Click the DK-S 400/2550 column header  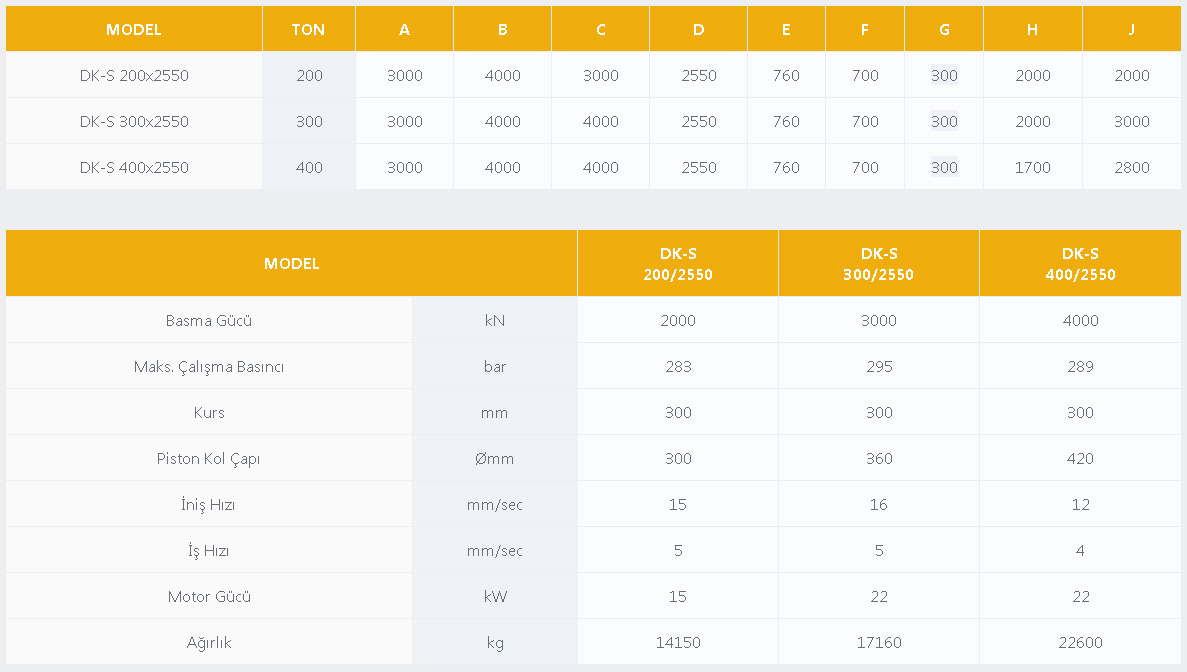pos(1080,264)
